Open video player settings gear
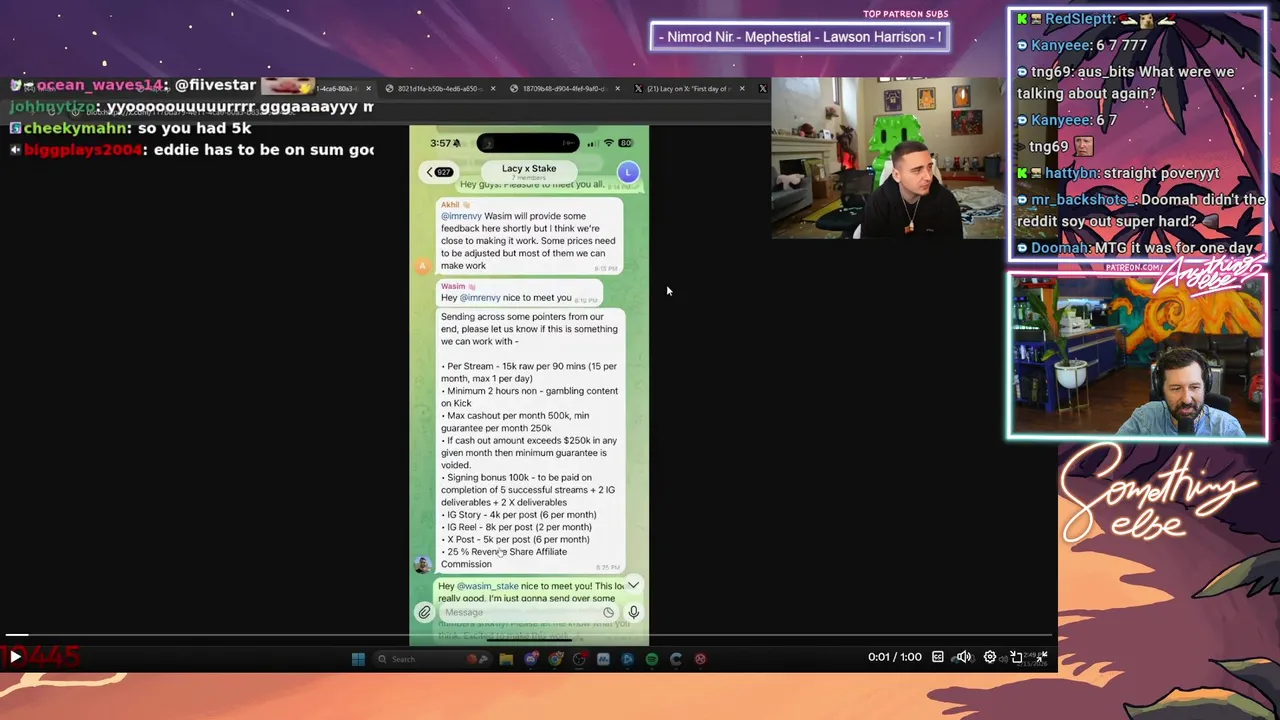Screen dimensions: 1280x720 [x=990, y=657]
